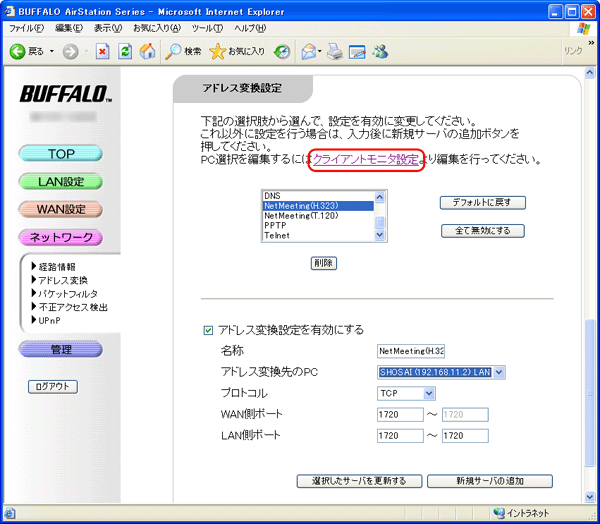Viewport: 600px width, 524px height.
Task: Click the History clock icon
Action: coord(282,51)
